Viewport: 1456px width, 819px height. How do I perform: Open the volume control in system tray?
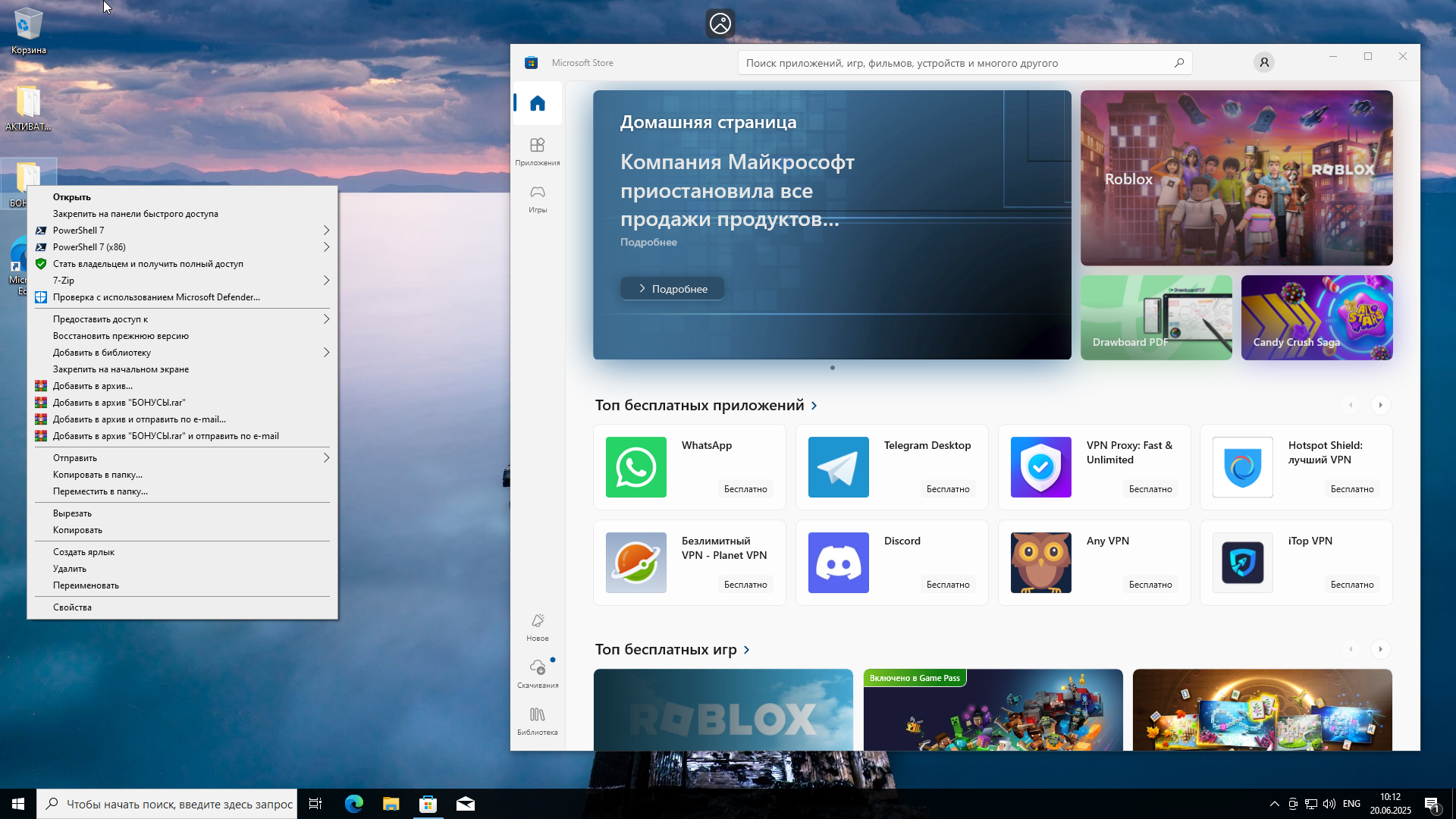point(1329,804)
